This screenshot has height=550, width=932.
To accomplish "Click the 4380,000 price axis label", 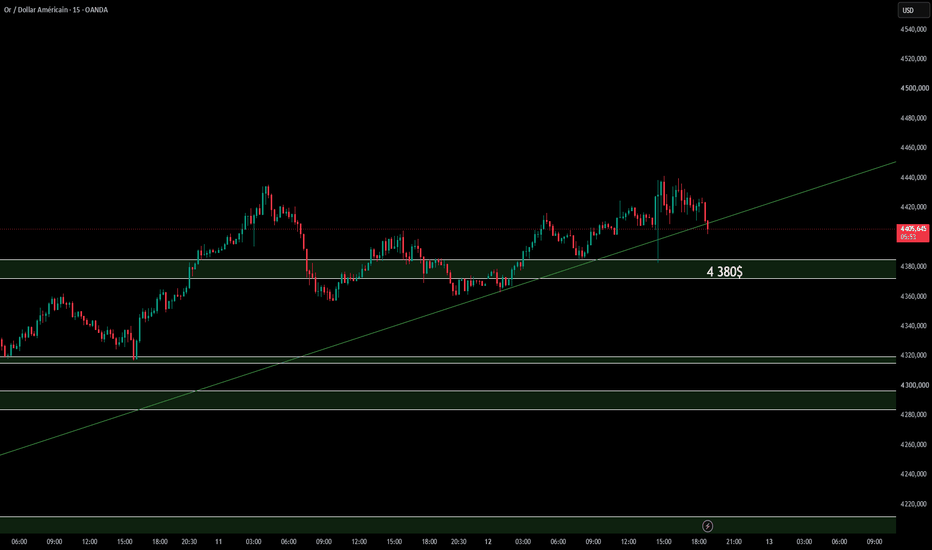I will pyautogui.click(x=913, y=266).
